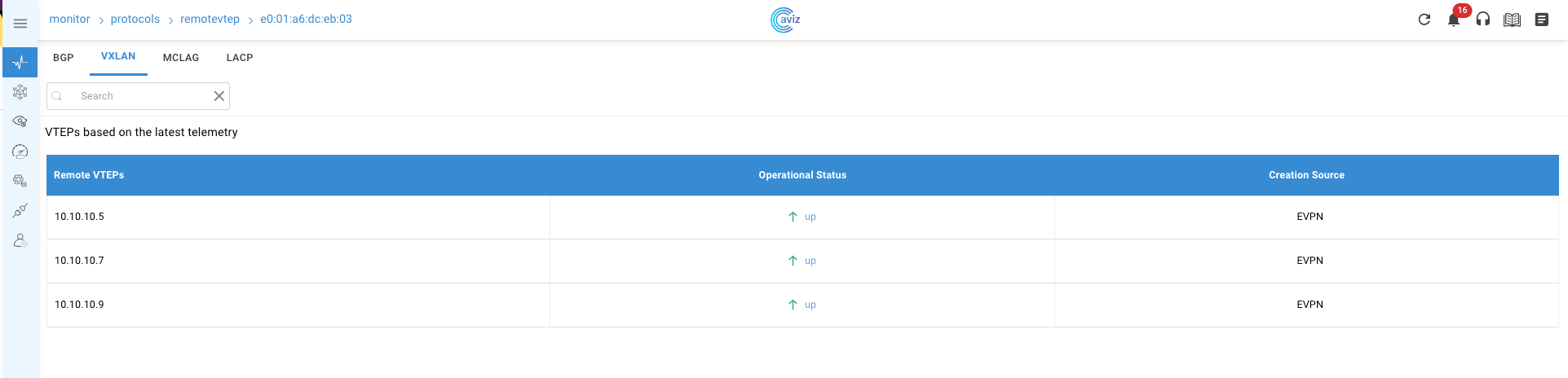This screenshot has width=1568, height=378.
Task: Go to protocols in the breadcrumb
Action: [135, 19]
